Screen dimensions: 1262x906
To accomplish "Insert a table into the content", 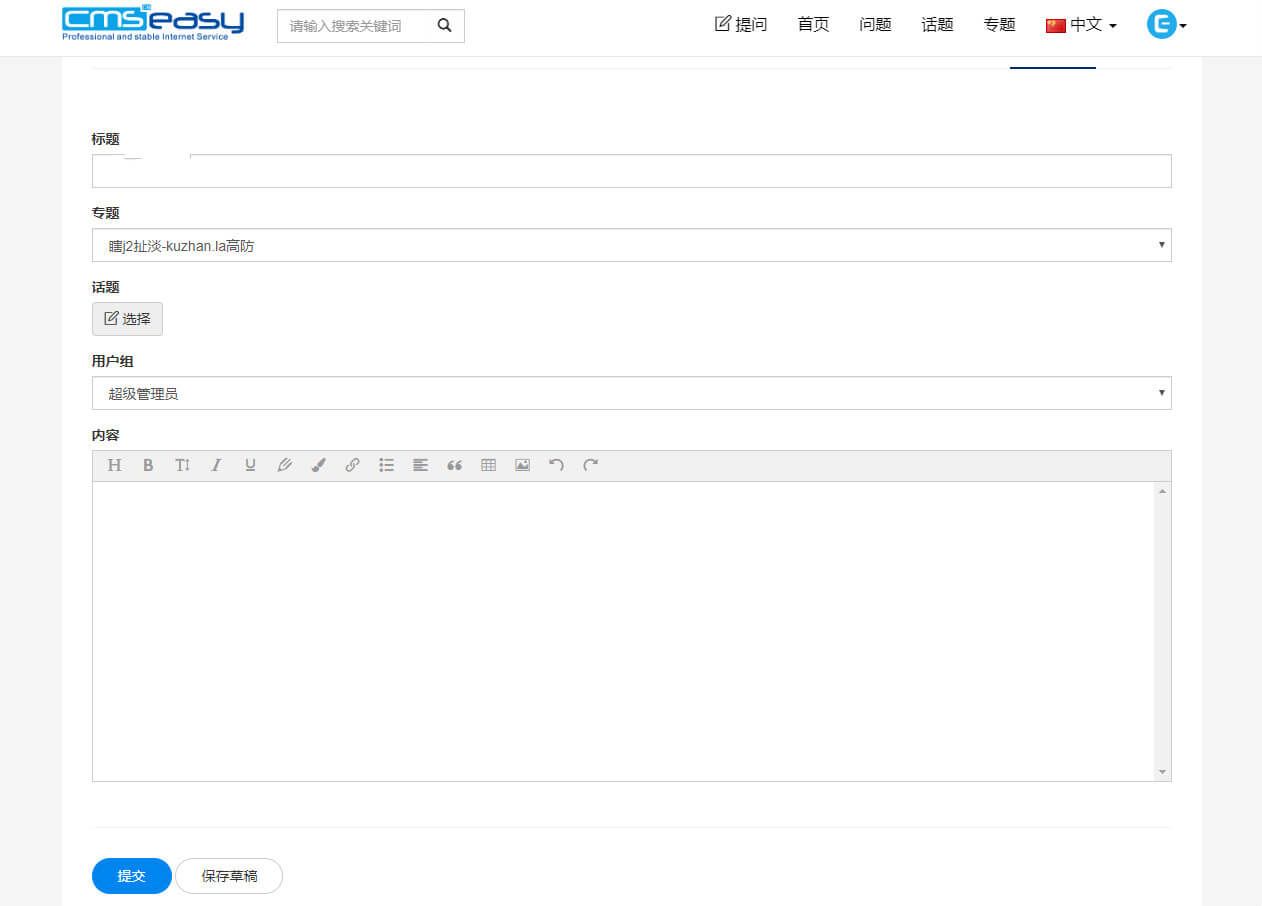I will pos(489,464).
